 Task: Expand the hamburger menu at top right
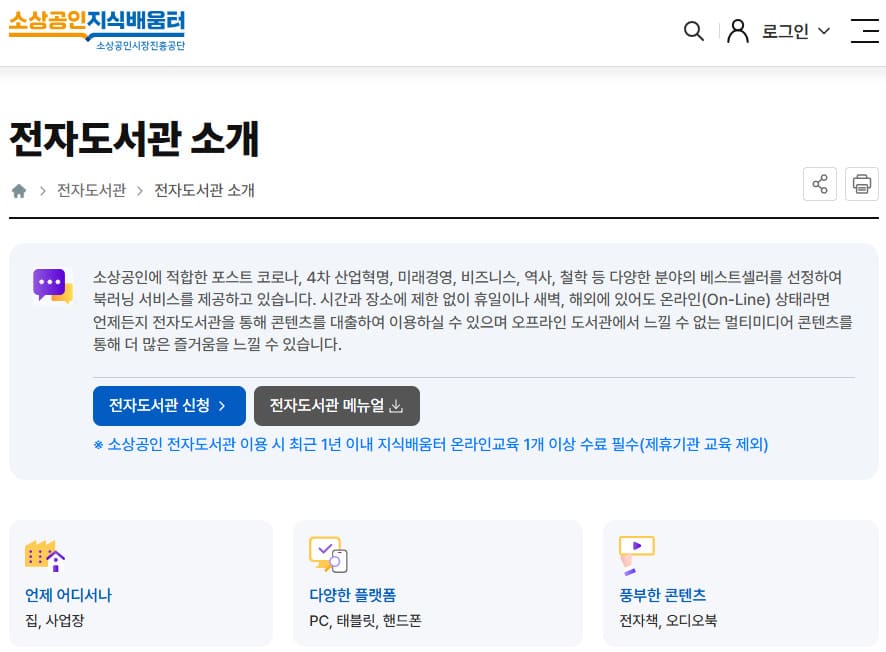point(864,31)
